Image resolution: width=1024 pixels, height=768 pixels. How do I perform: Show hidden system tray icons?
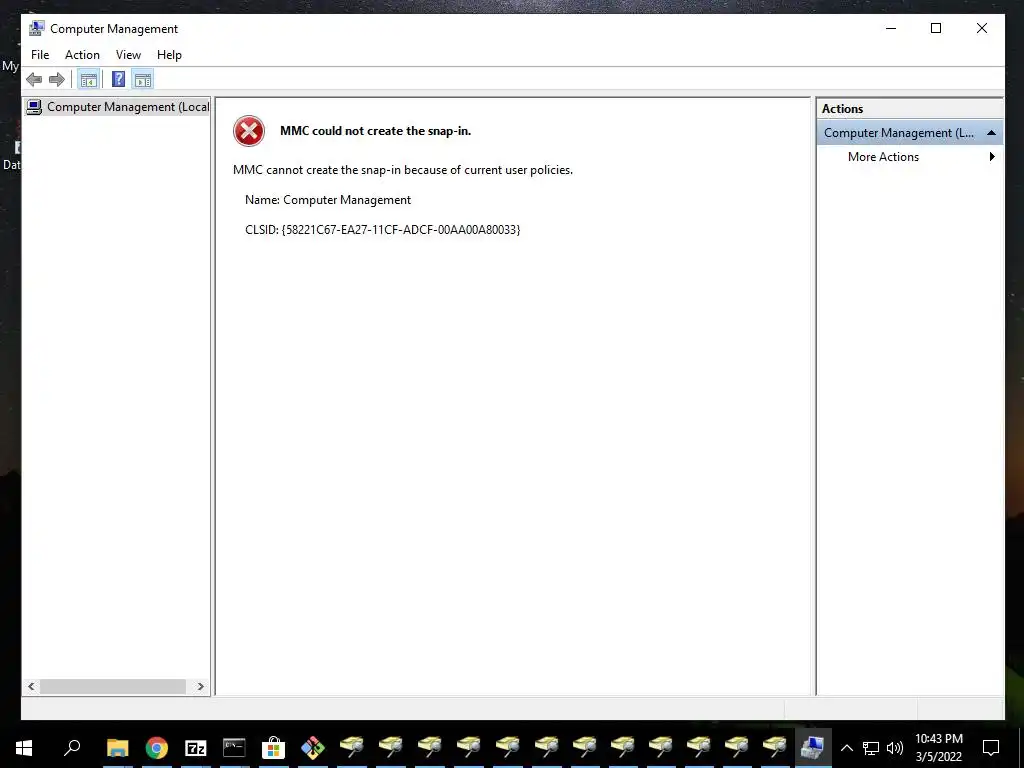click(x=846, y=748)
